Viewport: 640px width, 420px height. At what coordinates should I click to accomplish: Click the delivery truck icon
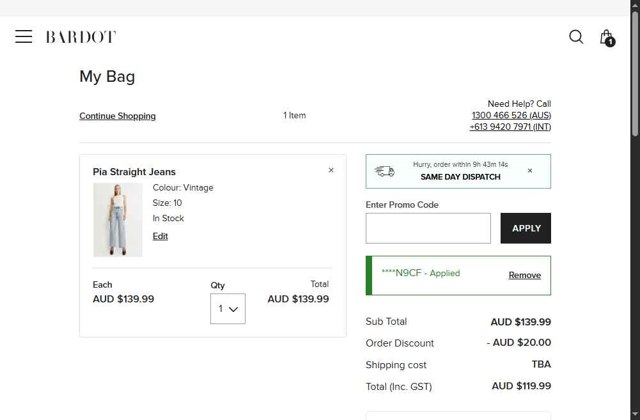384,171
